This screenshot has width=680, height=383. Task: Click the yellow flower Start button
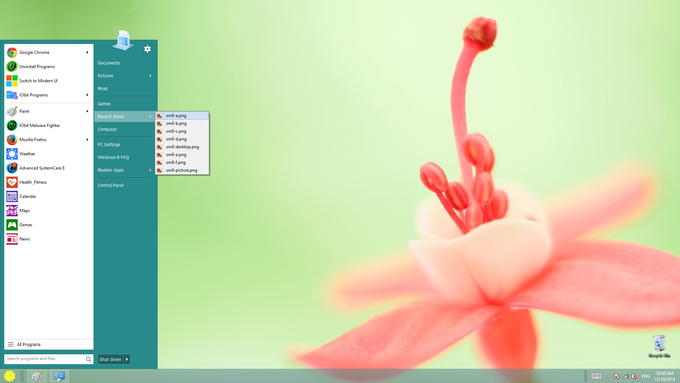click(x=10, y=376)
